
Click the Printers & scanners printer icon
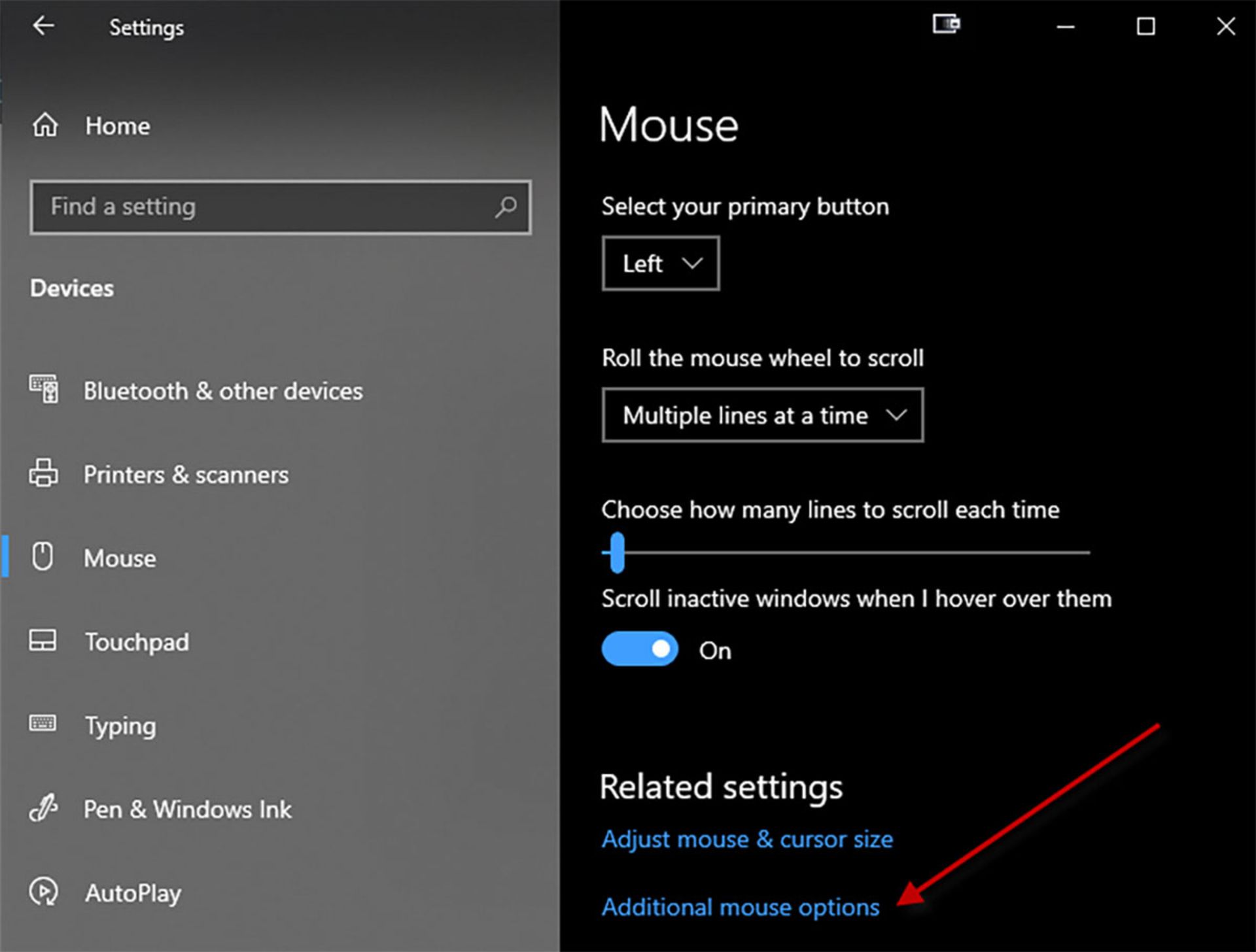(x=43, y=473)
